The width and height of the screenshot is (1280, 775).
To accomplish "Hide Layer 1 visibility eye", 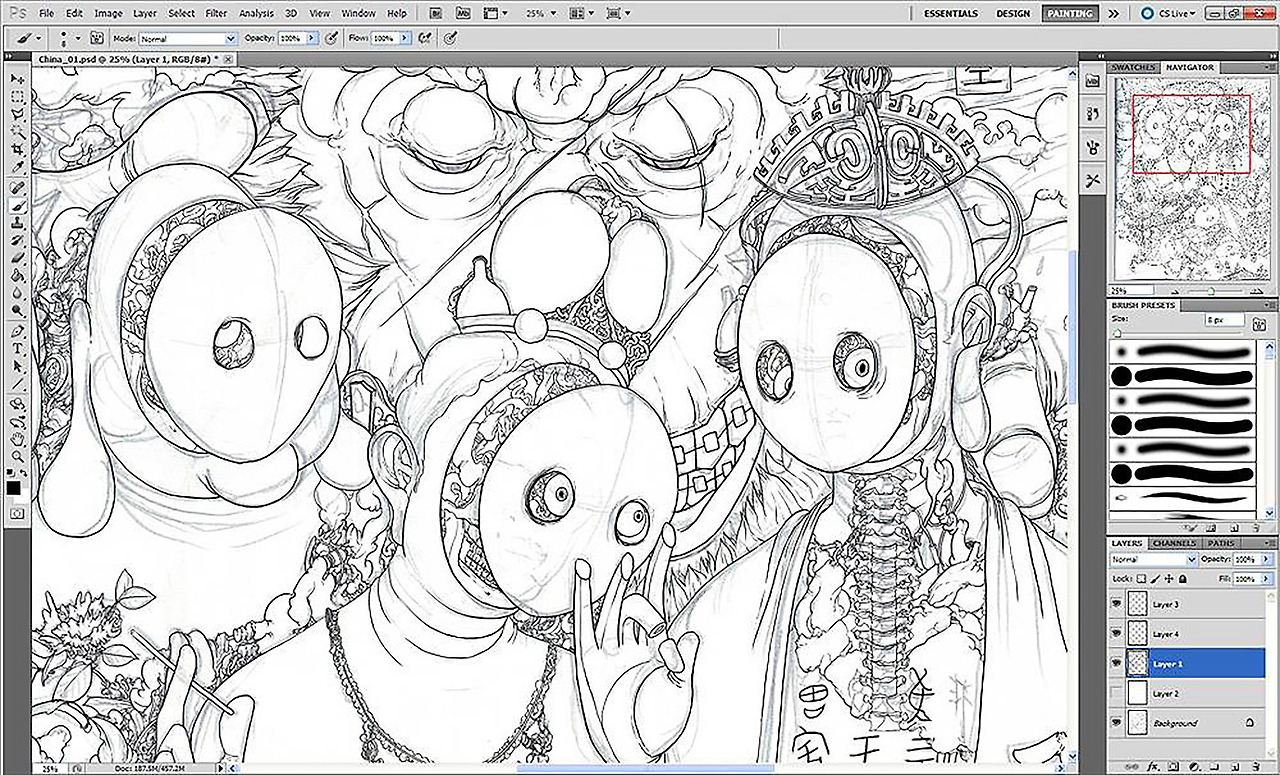I will point(1118,663).
